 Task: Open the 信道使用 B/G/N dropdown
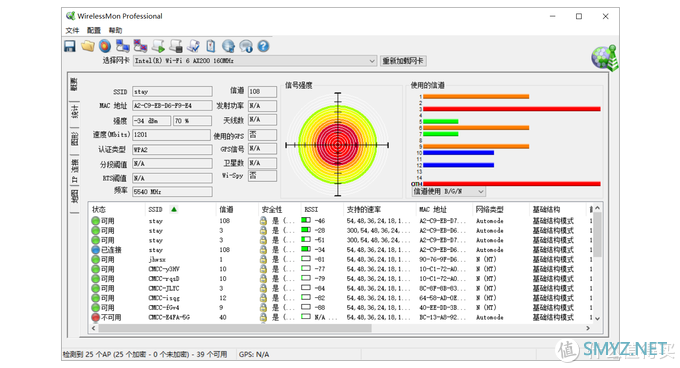tap(448, 192)
